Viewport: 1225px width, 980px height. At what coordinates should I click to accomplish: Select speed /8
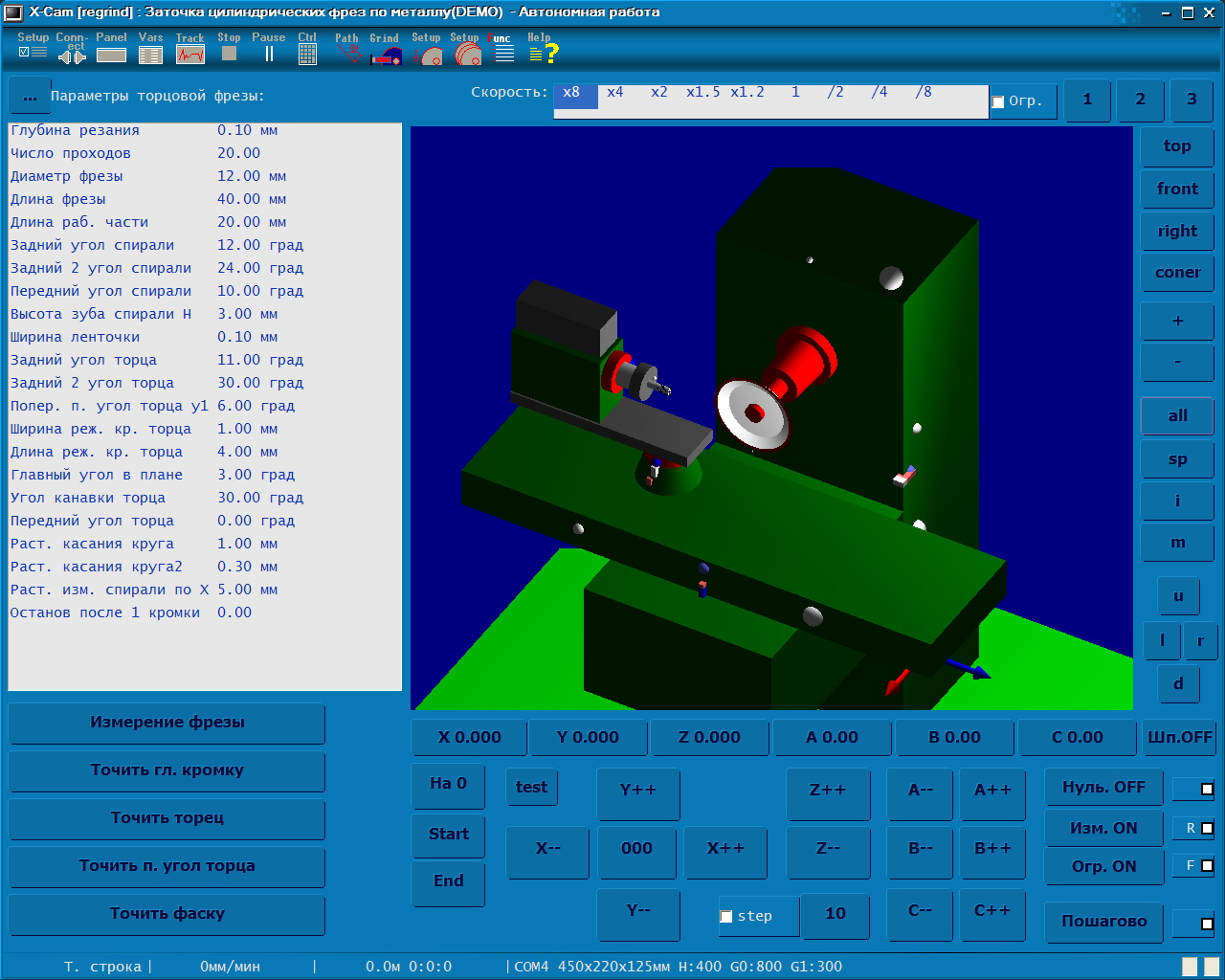point(923,93)
